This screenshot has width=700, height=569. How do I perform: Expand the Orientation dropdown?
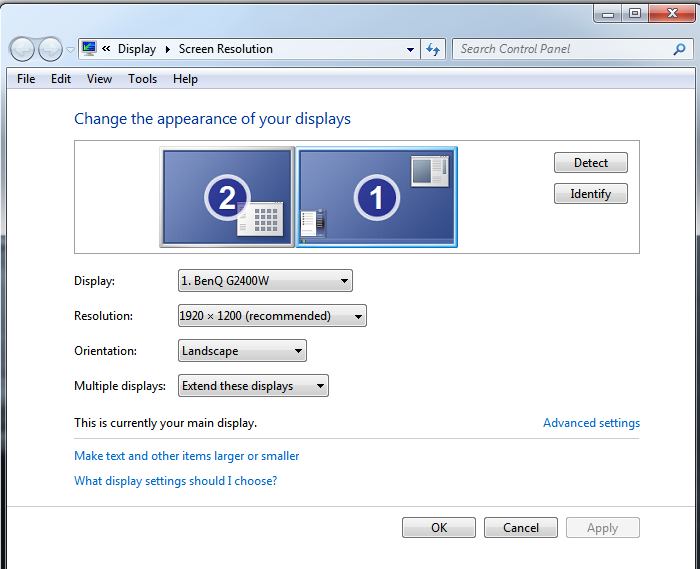[243, 351]
